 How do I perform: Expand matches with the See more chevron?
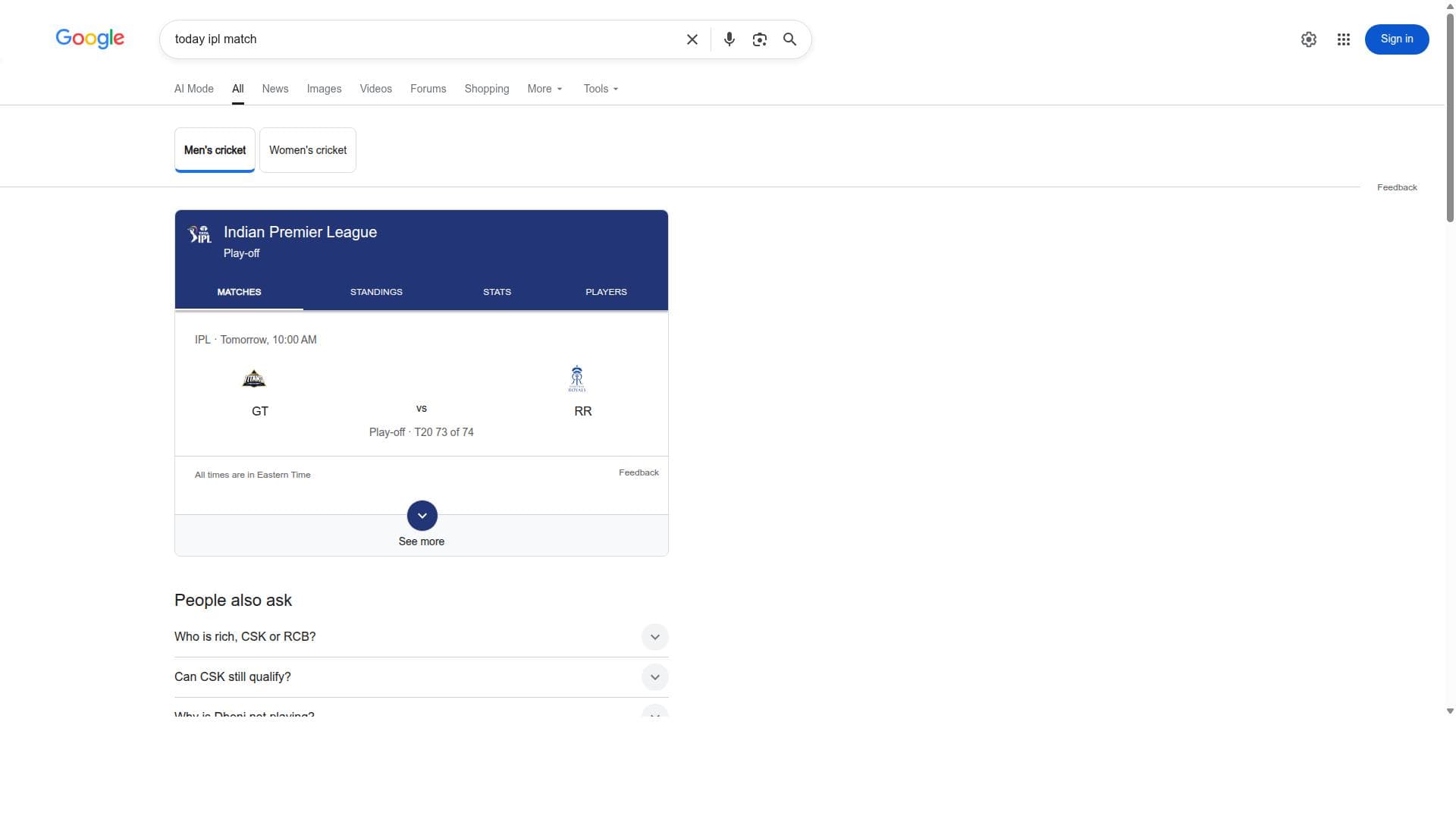422,516
